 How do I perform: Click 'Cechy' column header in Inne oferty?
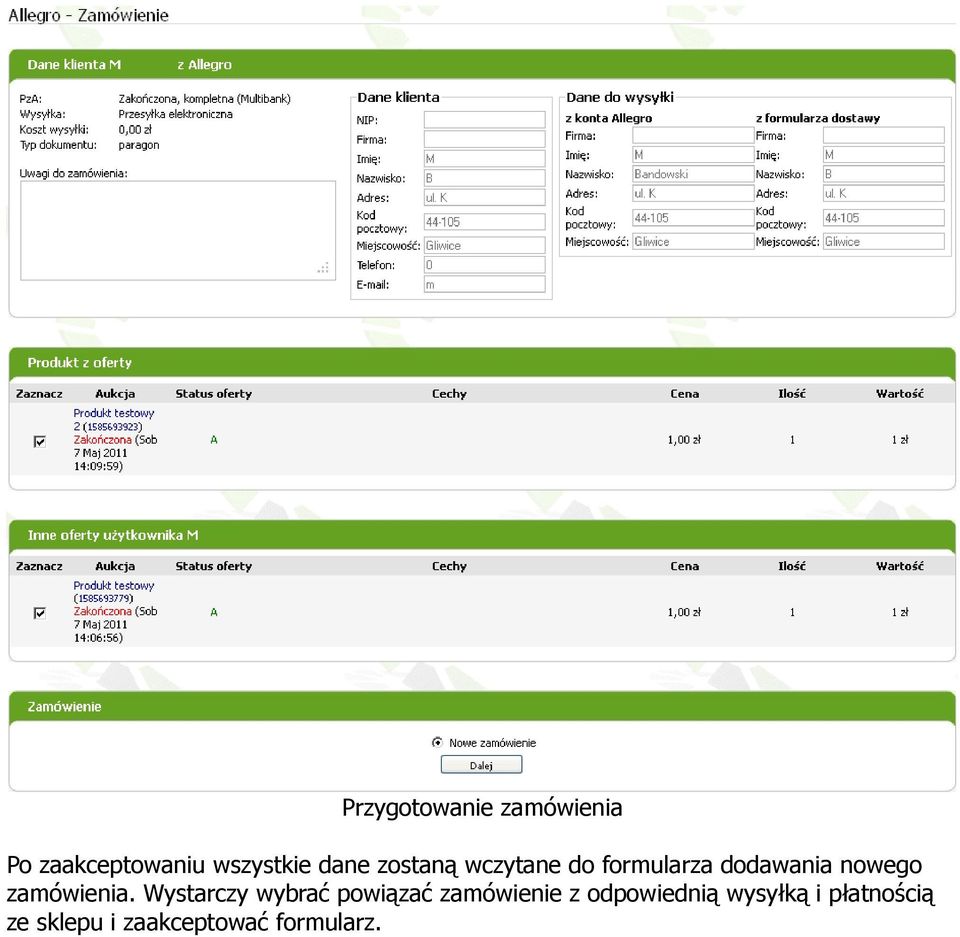tap(449, 566)
